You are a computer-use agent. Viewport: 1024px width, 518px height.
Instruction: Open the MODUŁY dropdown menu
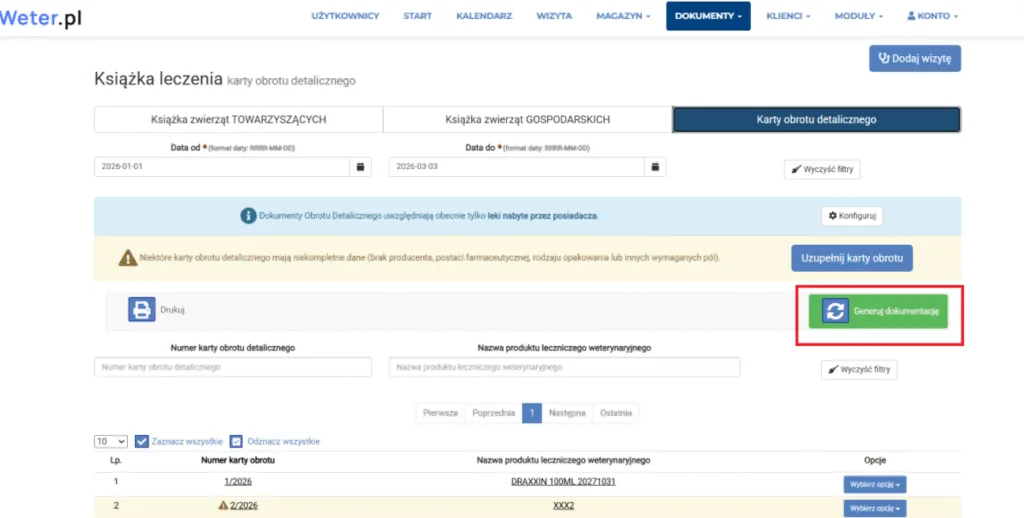[859, 16]
